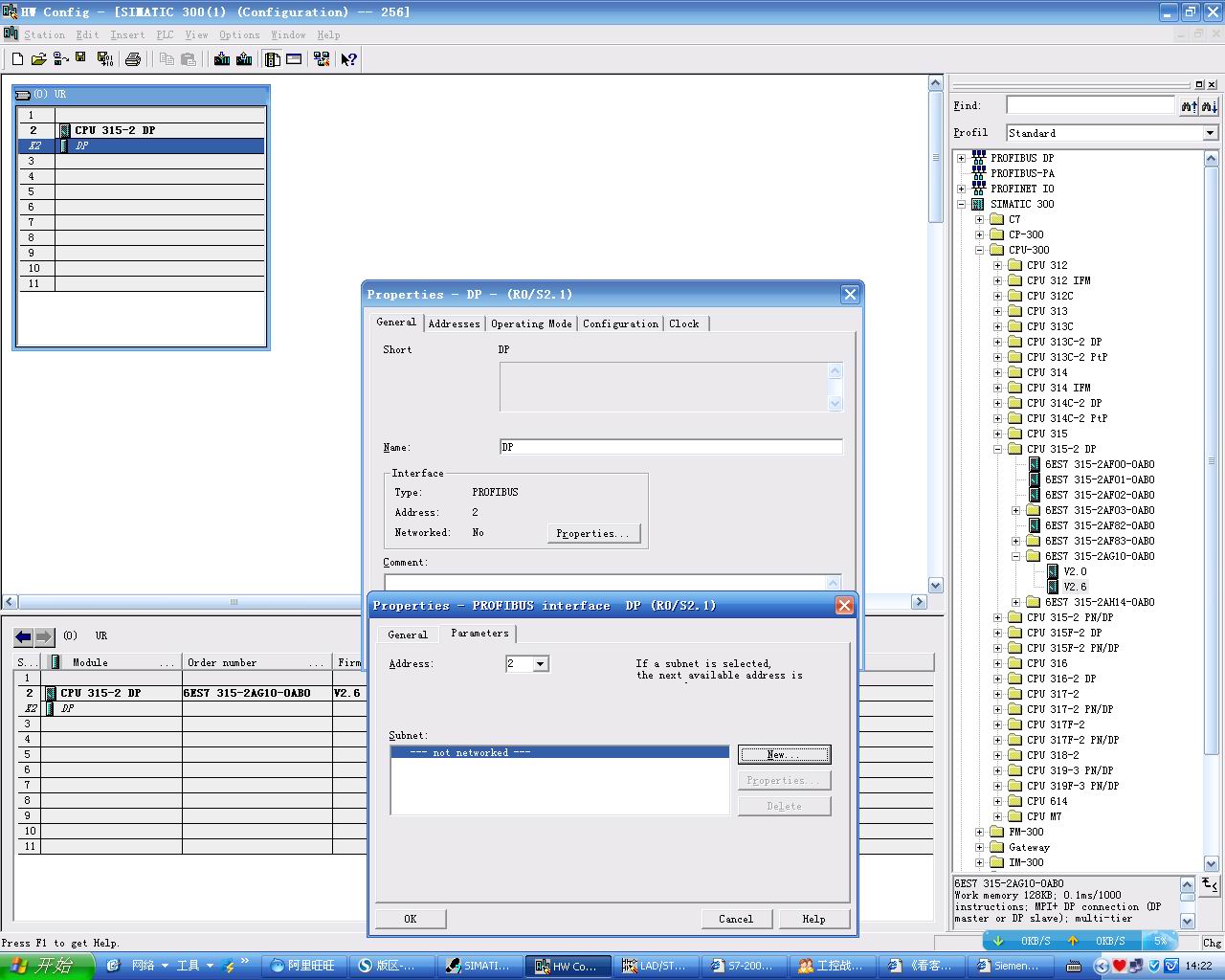This screenshot has height=980, width=1225.
Task: Click OK in PROFIBUS interface dialog
Action: click(x=411, y=919)
